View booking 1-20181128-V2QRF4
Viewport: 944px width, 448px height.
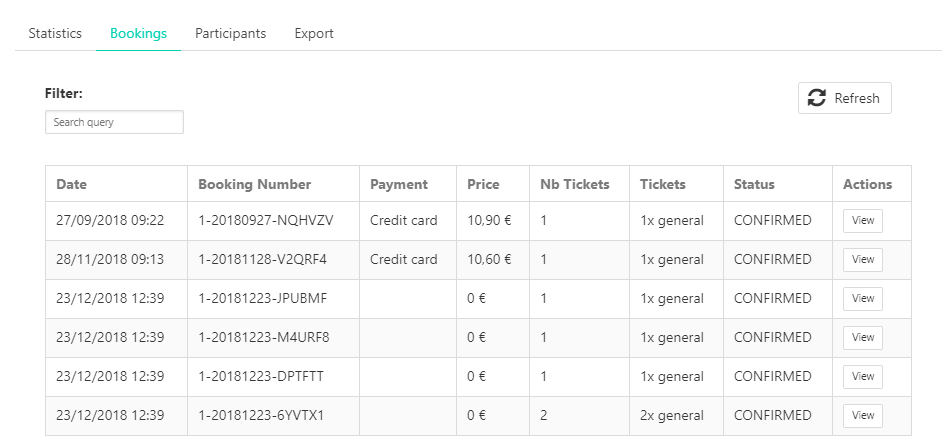(863, 260)
